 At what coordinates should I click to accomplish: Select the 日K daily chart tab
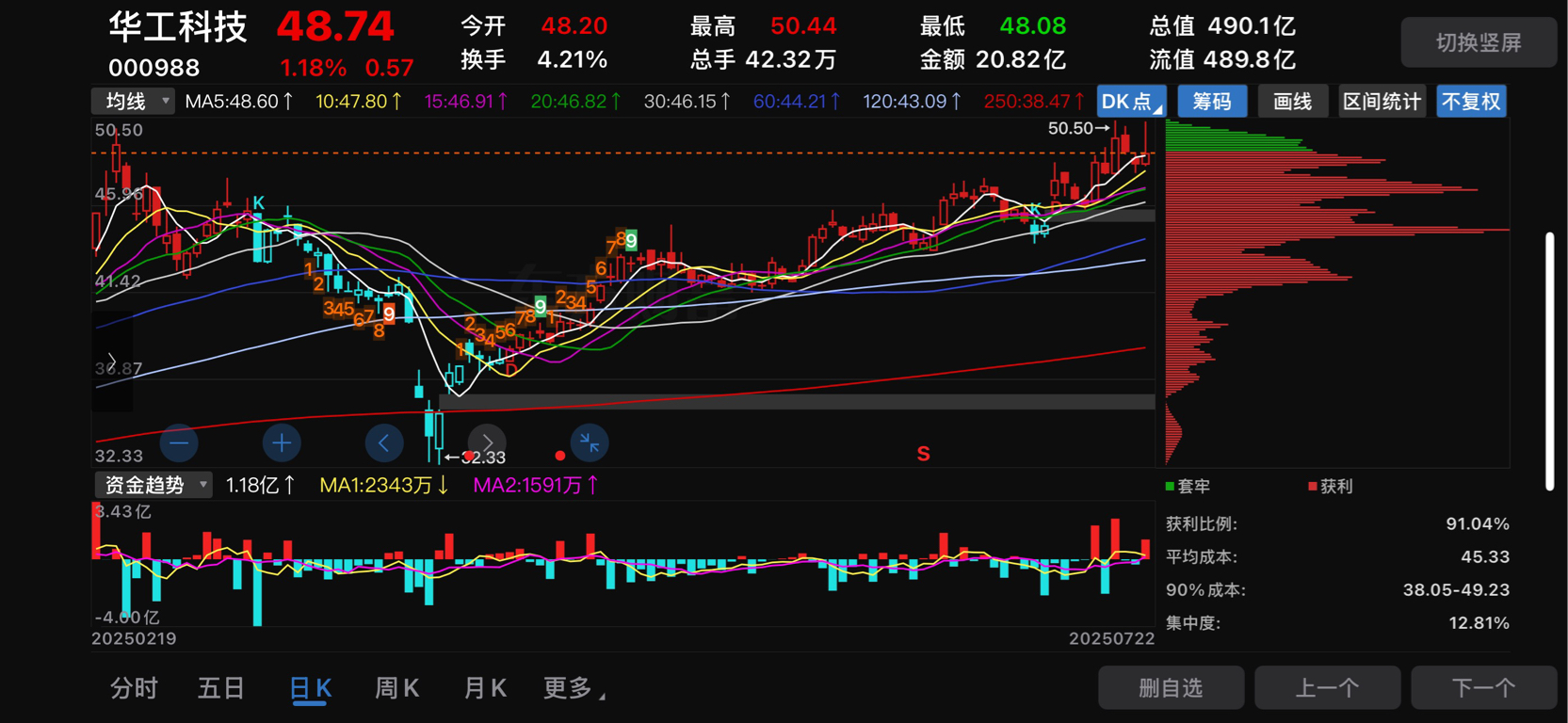point(310,688)
